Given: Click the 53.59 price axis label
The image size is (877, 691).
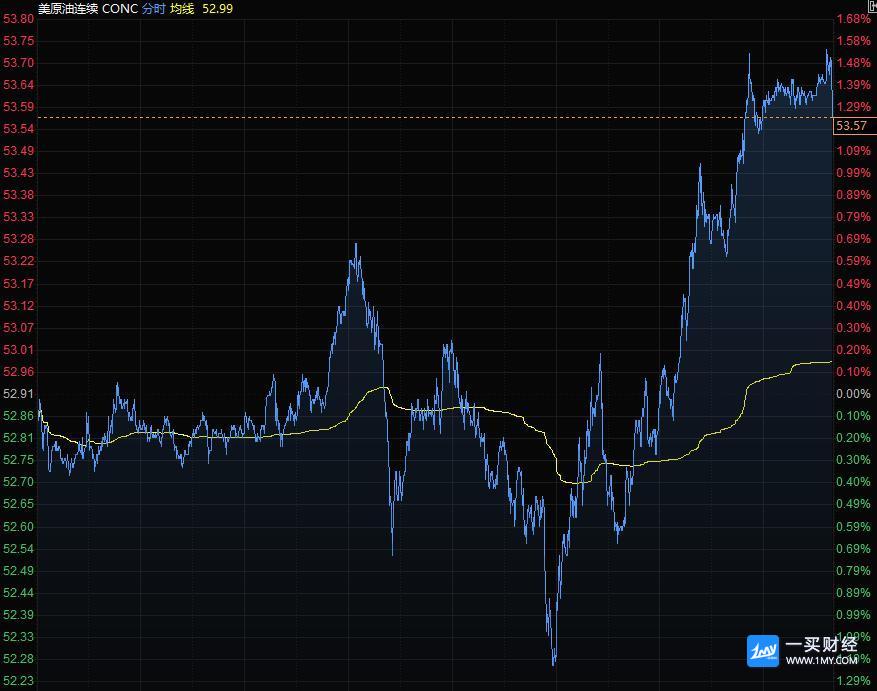Looking at the screenshot, I should (18, 107).
